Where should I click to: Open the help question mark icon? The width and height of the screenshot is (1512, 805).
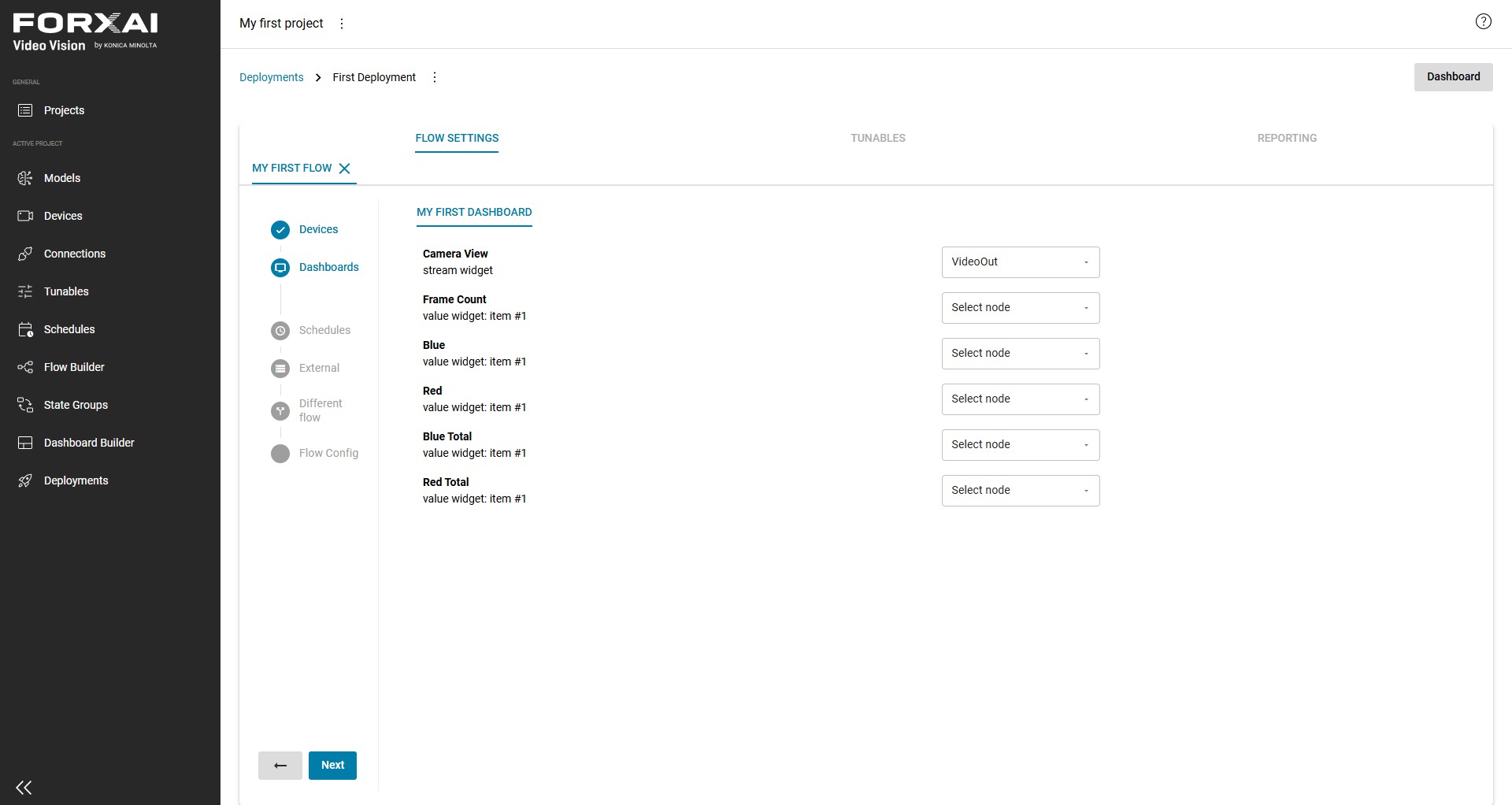pos(1483,22)
